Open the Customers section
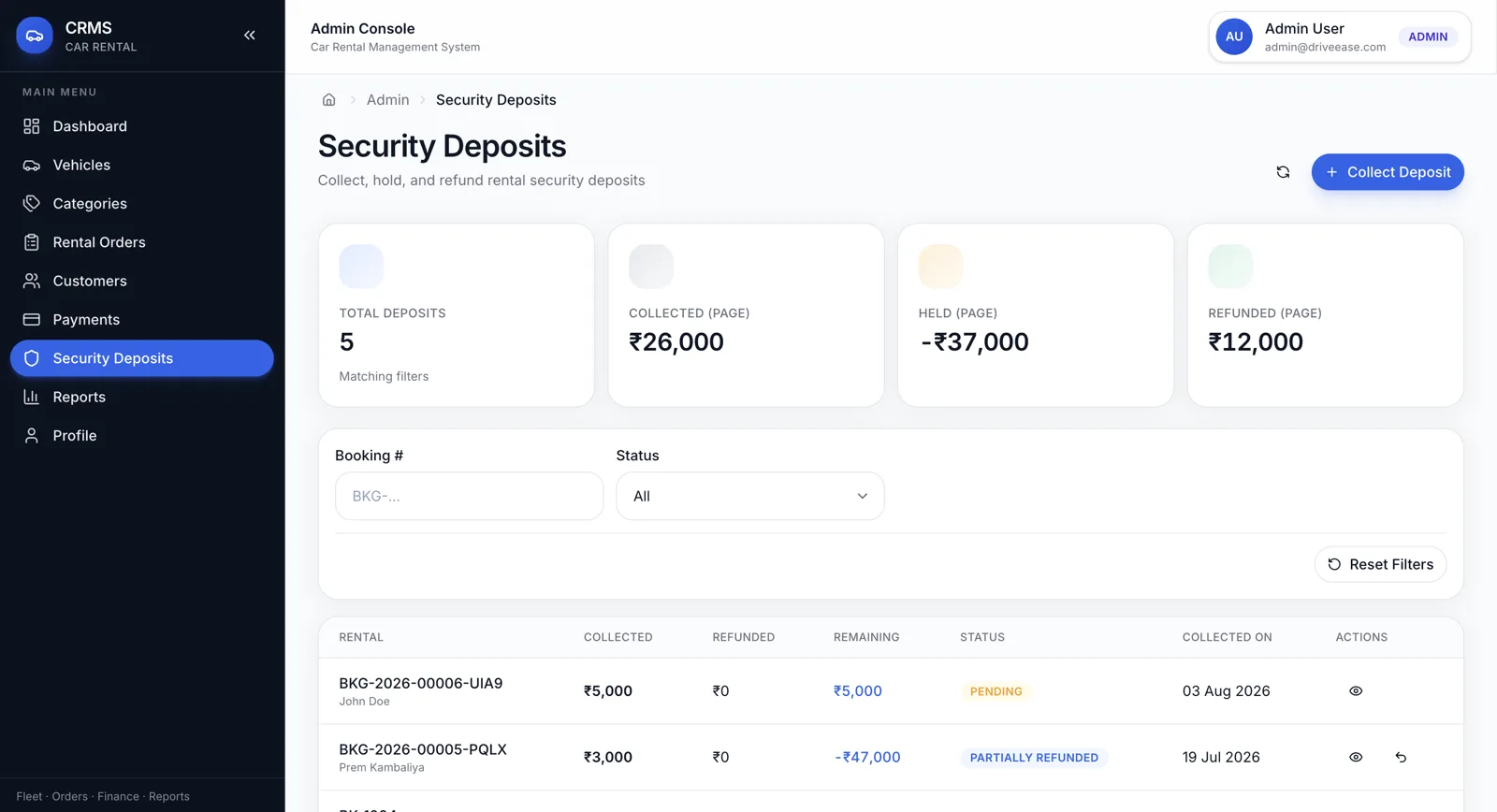 [142, 281]
